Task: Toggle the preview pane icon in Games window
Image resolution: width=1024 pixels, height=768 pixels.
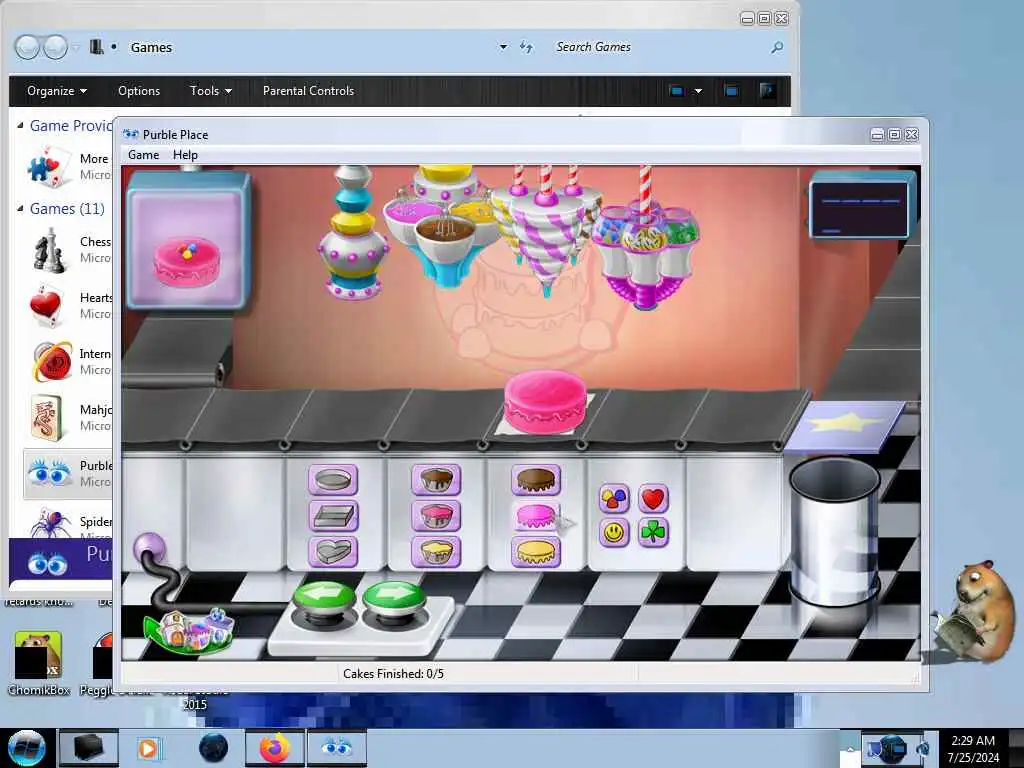Action: coord(731,91)
